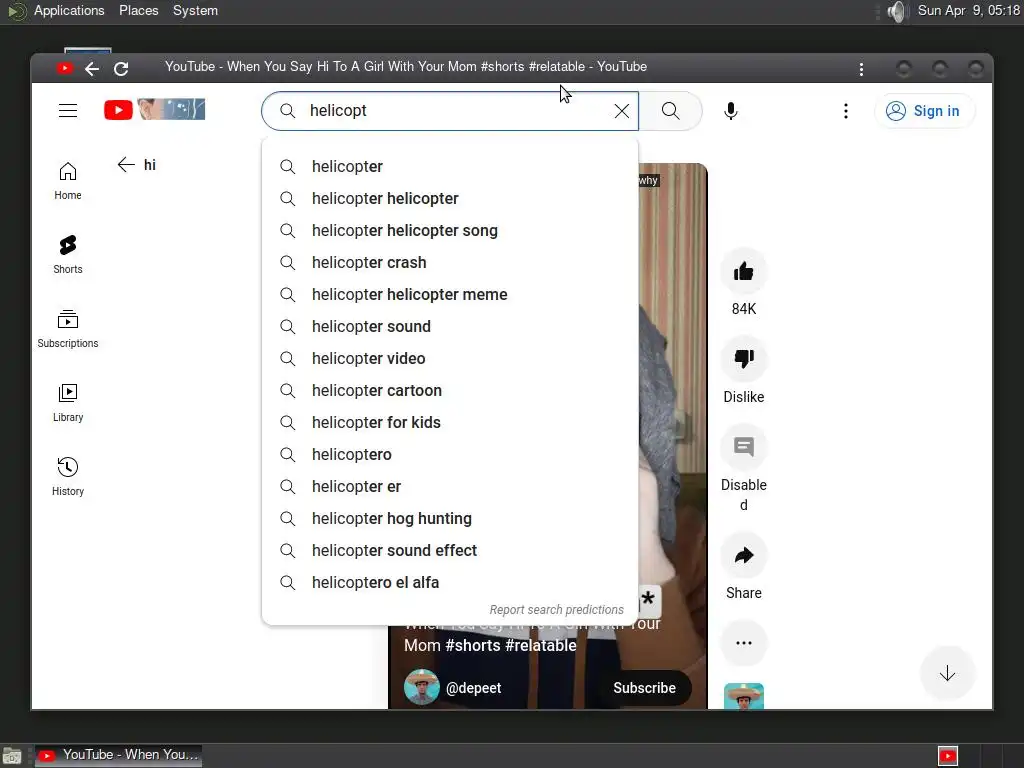Pick suggestion 'helicoptero el alfa'

(x=450, y=583)
